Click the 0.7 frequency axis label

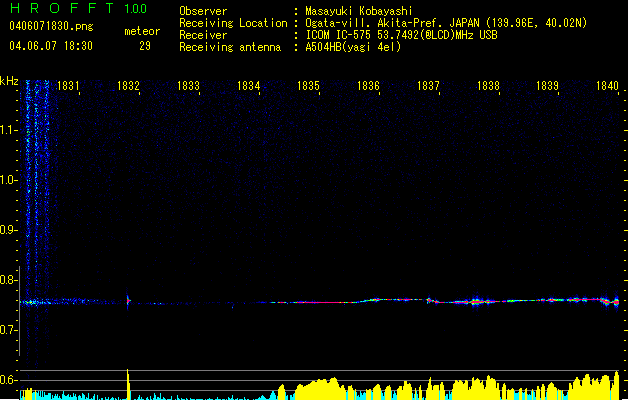[x=7, y=330]
